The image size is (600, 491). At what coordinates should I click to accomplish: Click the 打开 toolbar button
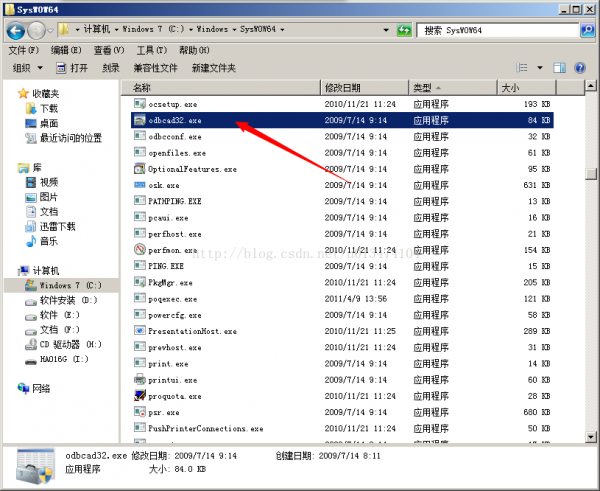pyautogui.click(x=72, y=68)
